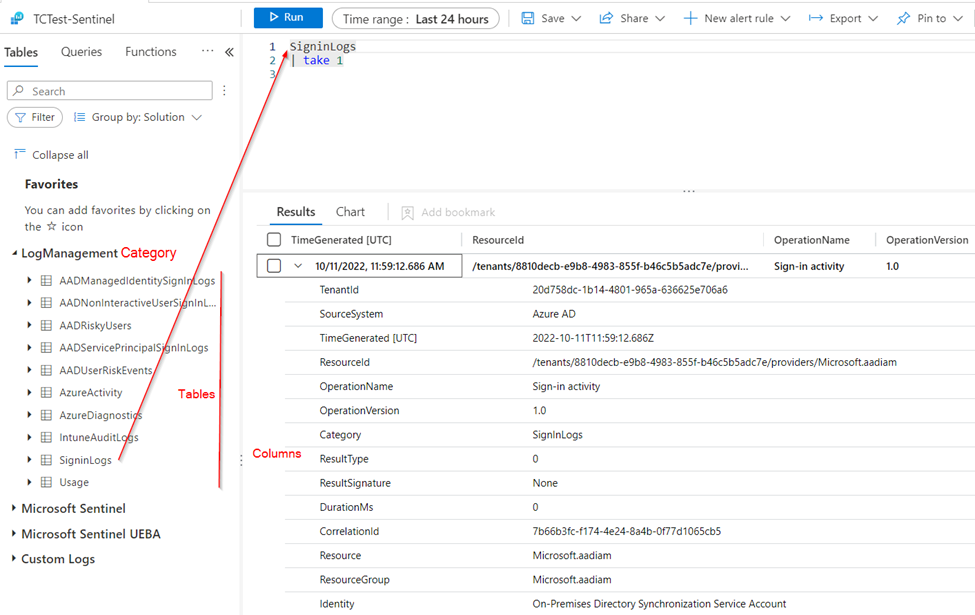Open the Time range Last 24 hours selector
Viewport: 975px width, 615px height.
[x=415, y=19]
